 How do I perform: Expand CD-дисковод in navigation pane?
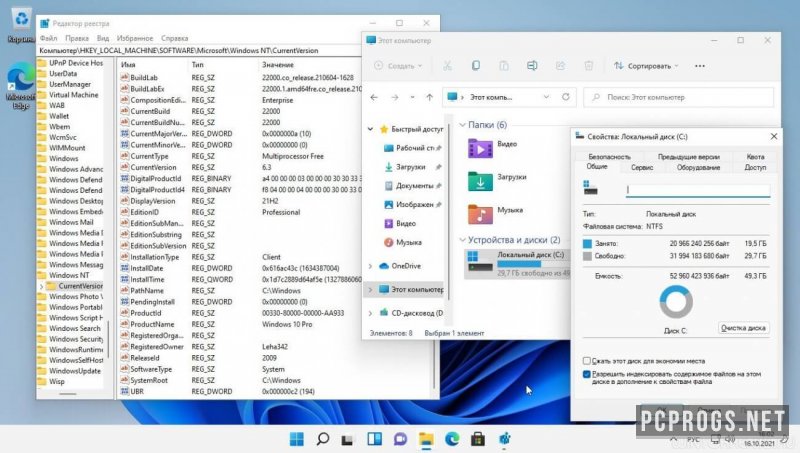tap(370, 313)
